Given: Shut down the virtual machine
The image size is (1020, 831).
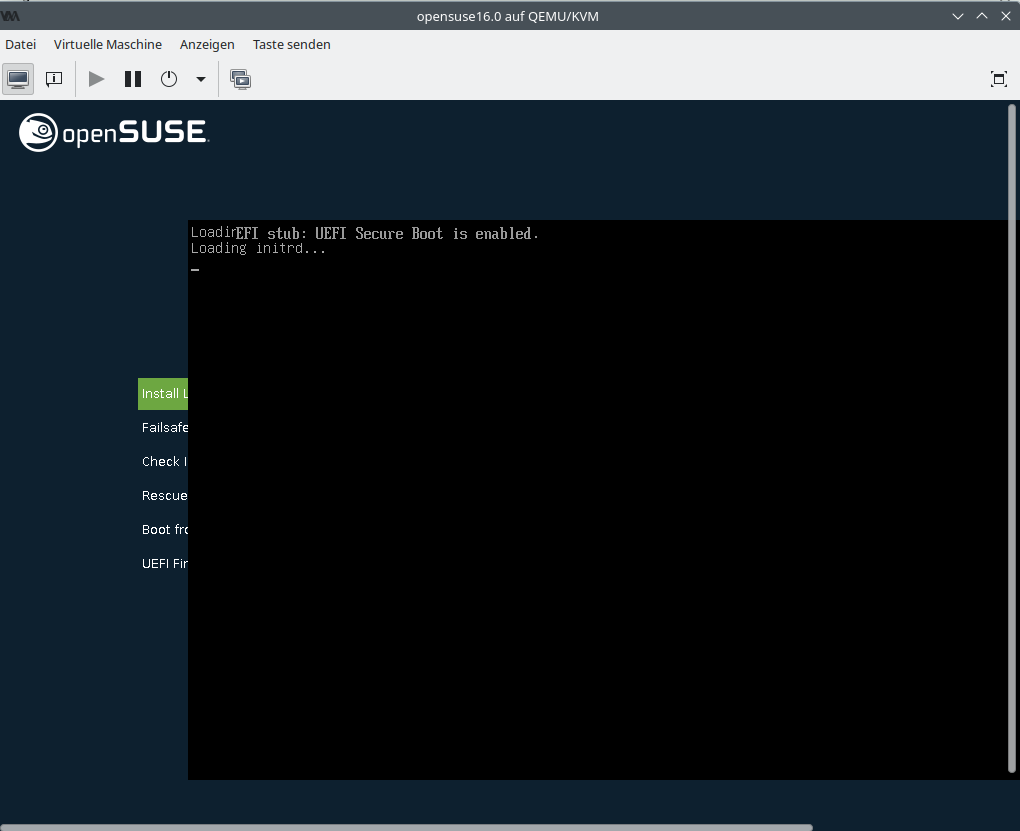Looking at the screenshot, I should 168,79.
